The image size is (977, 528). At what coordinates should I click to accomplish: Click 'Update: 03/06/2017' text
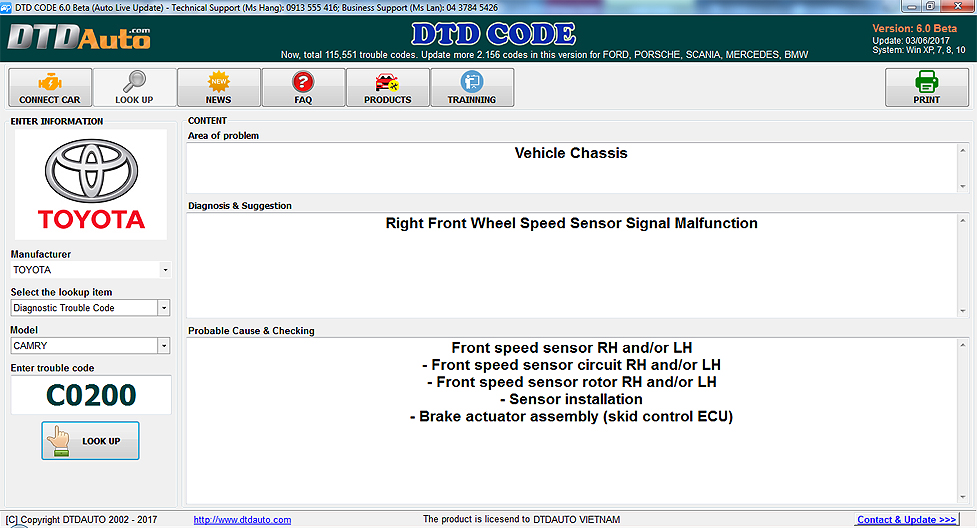910,41
